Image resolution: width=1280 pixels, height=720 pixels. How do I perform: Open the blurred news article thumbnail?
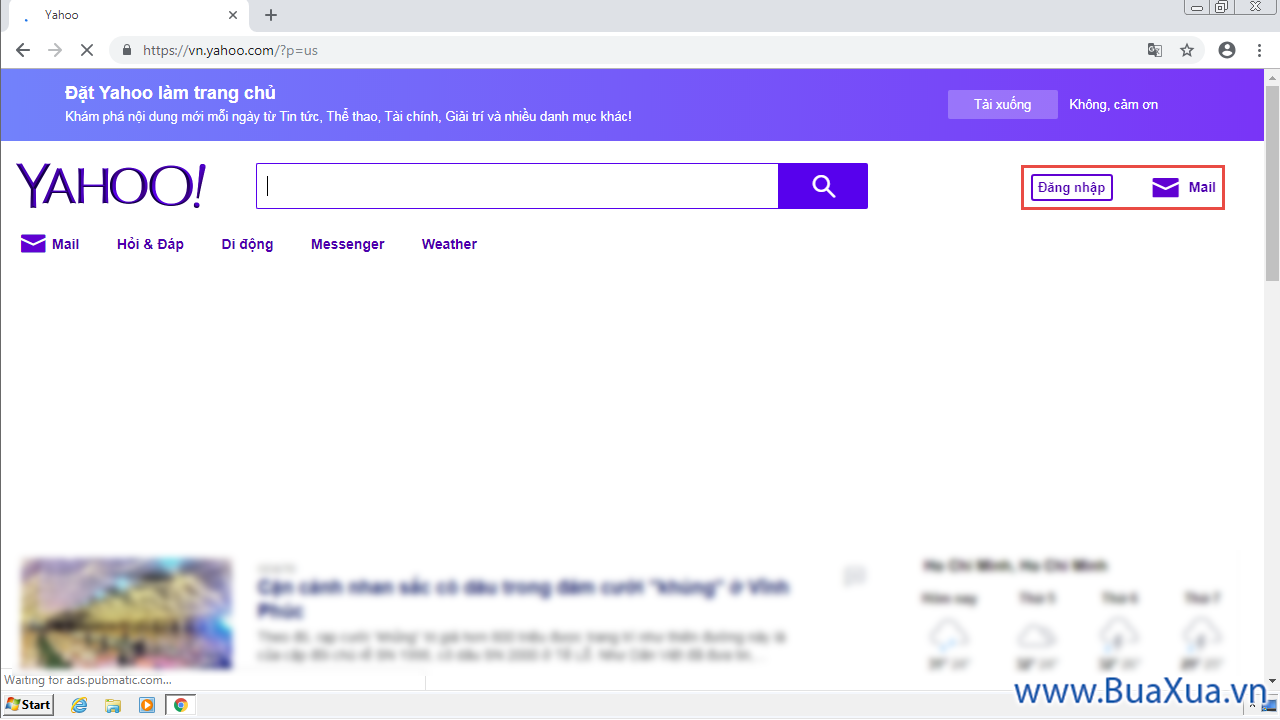(127, 613)
